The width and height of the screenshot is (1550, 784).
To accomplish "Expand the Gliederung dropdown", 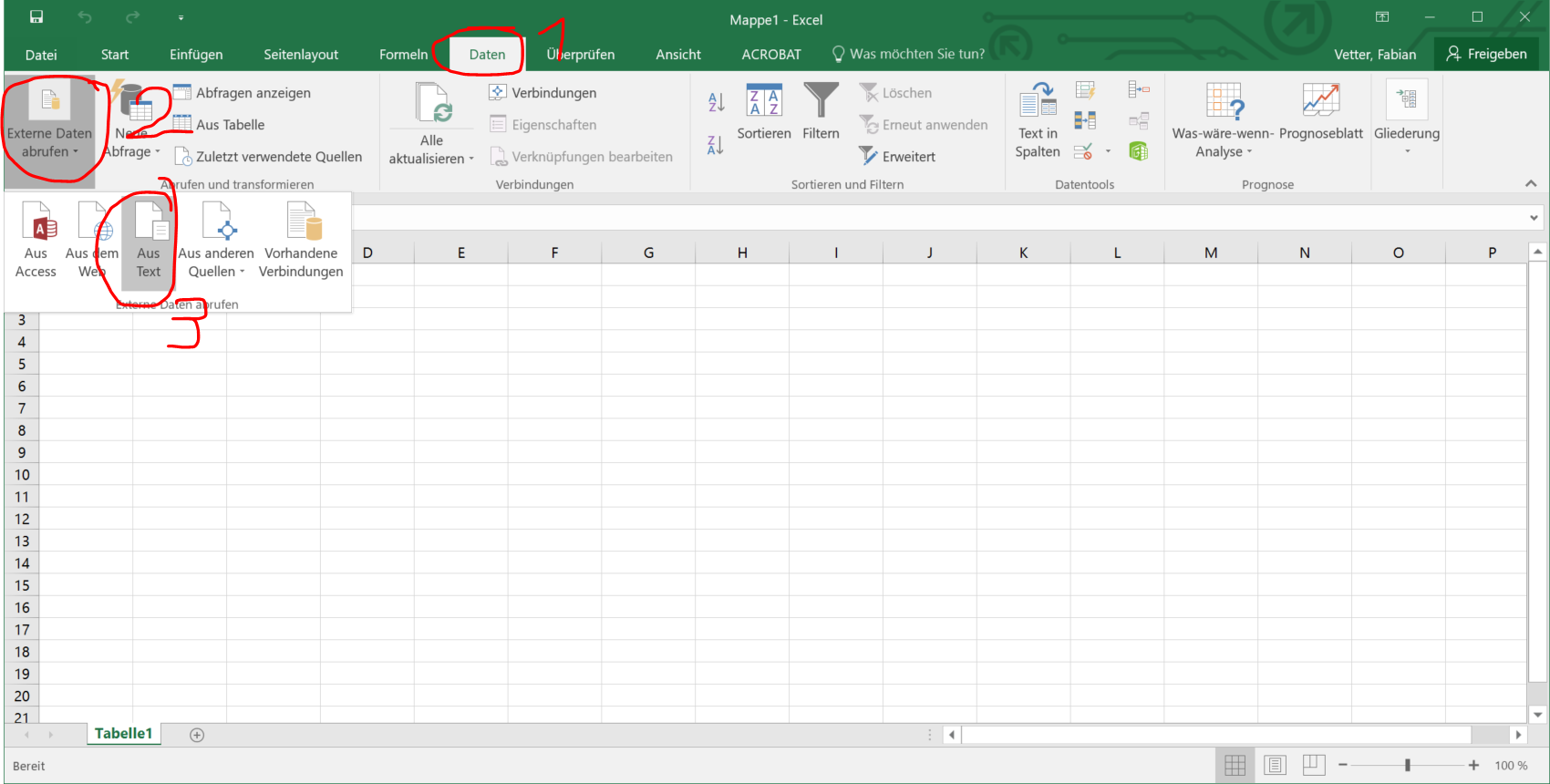I will [1407, 118].
